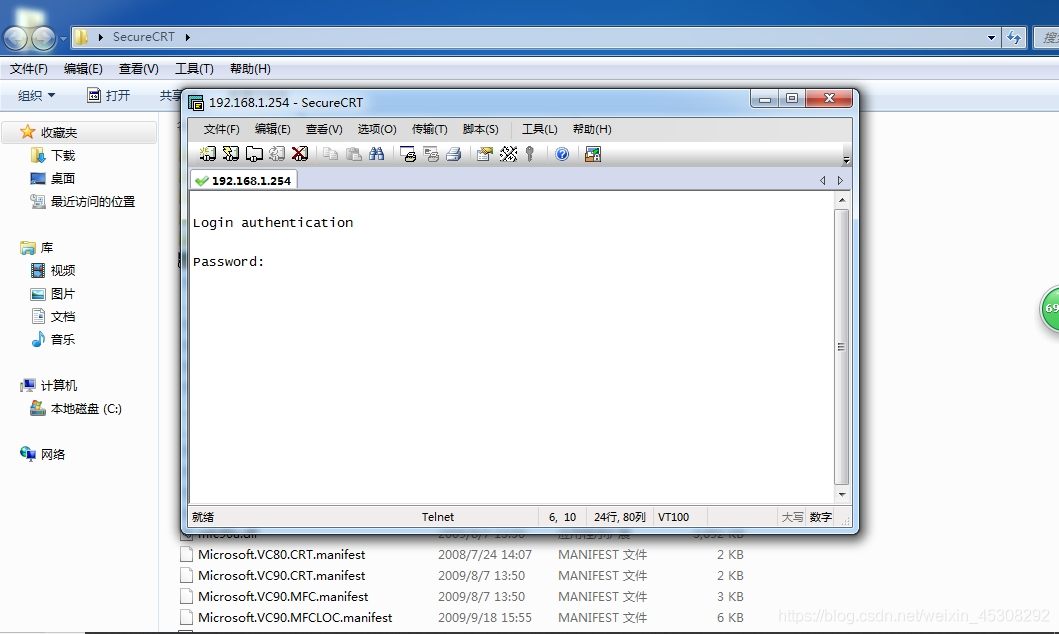Click the Paste clipboard toolbar icon

click(x=354, y=154)
